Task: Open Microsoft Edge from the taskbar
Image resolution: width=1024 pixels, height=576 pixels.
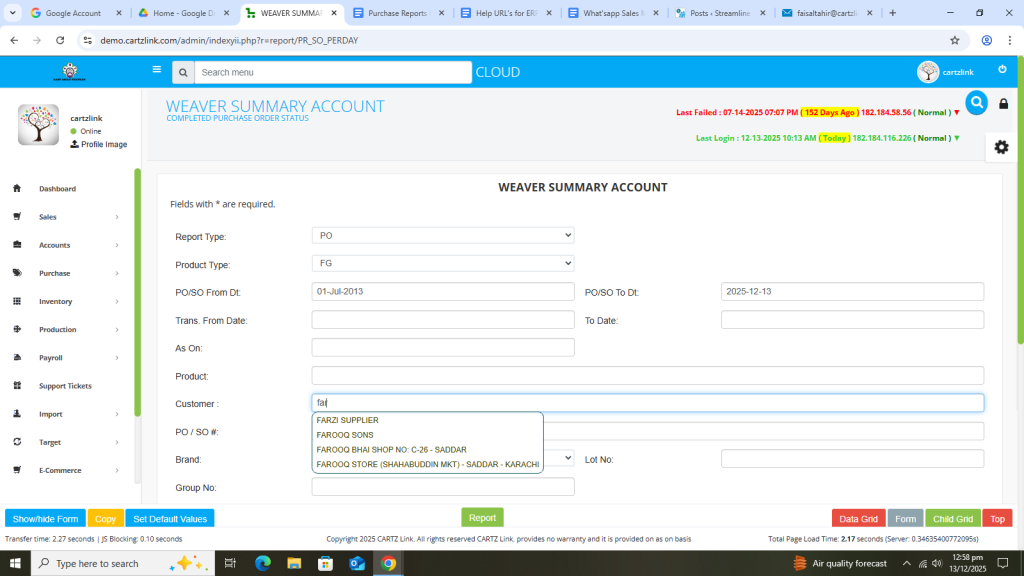Action: pos(263,563)
